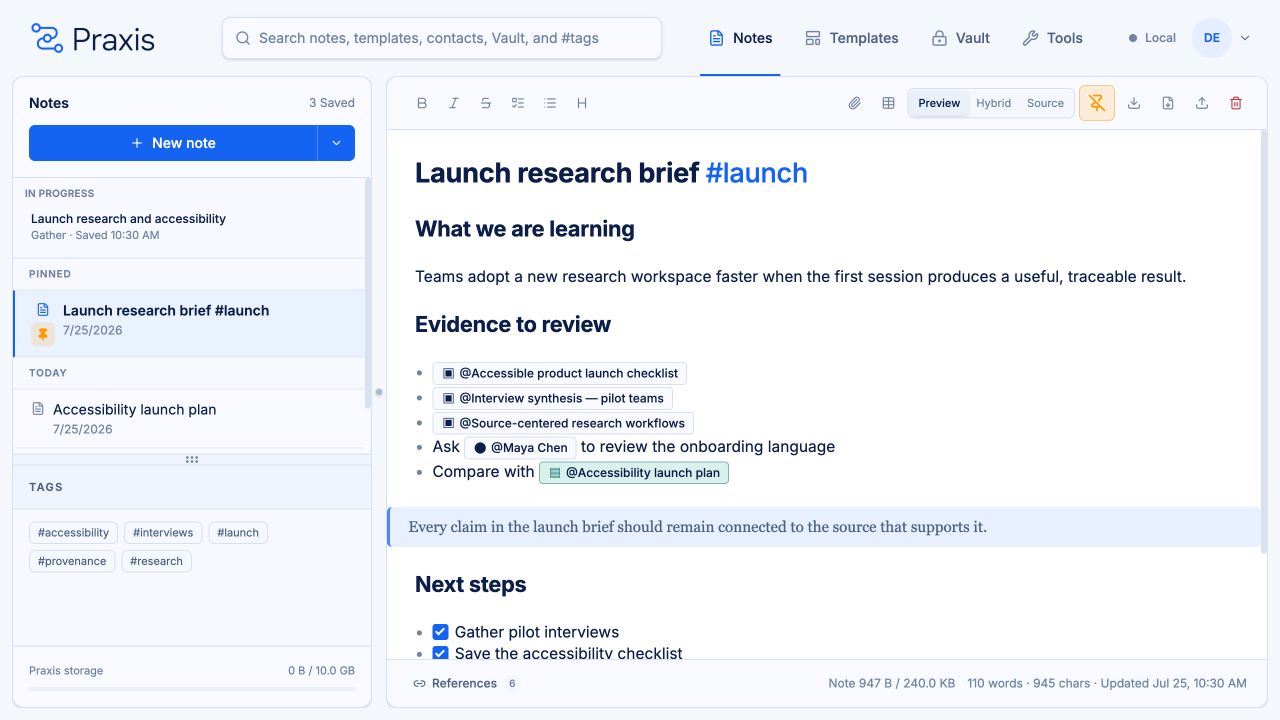Click the Local status indicator
The width and height of the screenshot is (1280, 720).
pyautogui.click(x=1152, y=38)
